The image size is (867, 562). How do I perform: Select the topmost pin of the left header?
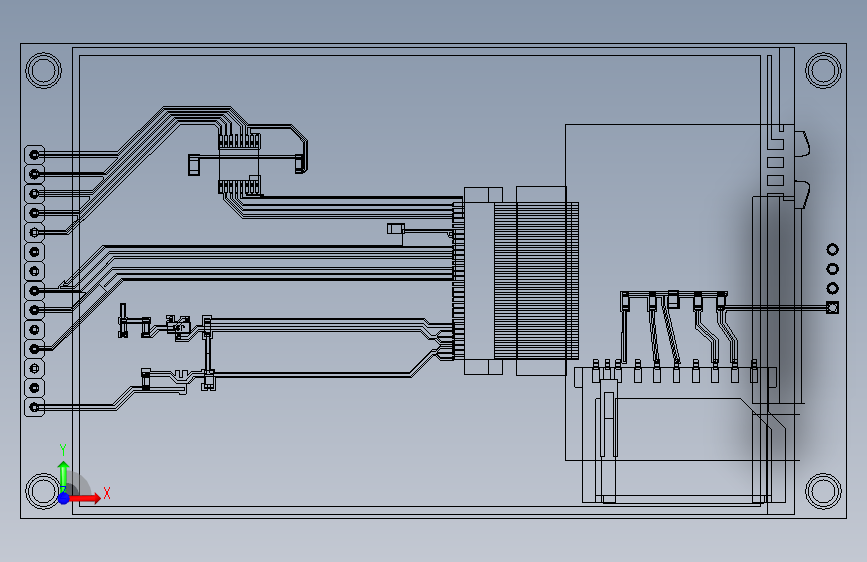pos(34,155)
